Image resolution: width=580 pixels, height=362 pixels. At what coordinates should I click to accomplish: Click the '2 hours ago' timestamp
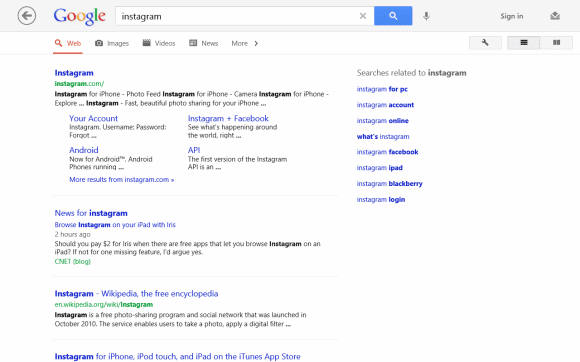pyautogui.click(x=72, y=234)
